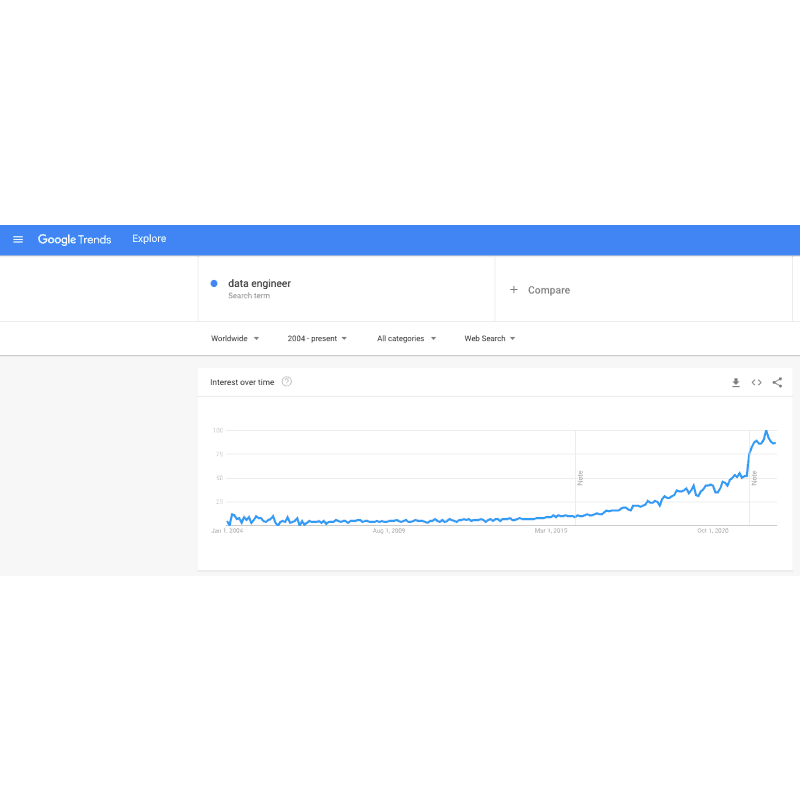Select the Explore menu item
This screenshot has height=800, width=800.
[148, 239]
